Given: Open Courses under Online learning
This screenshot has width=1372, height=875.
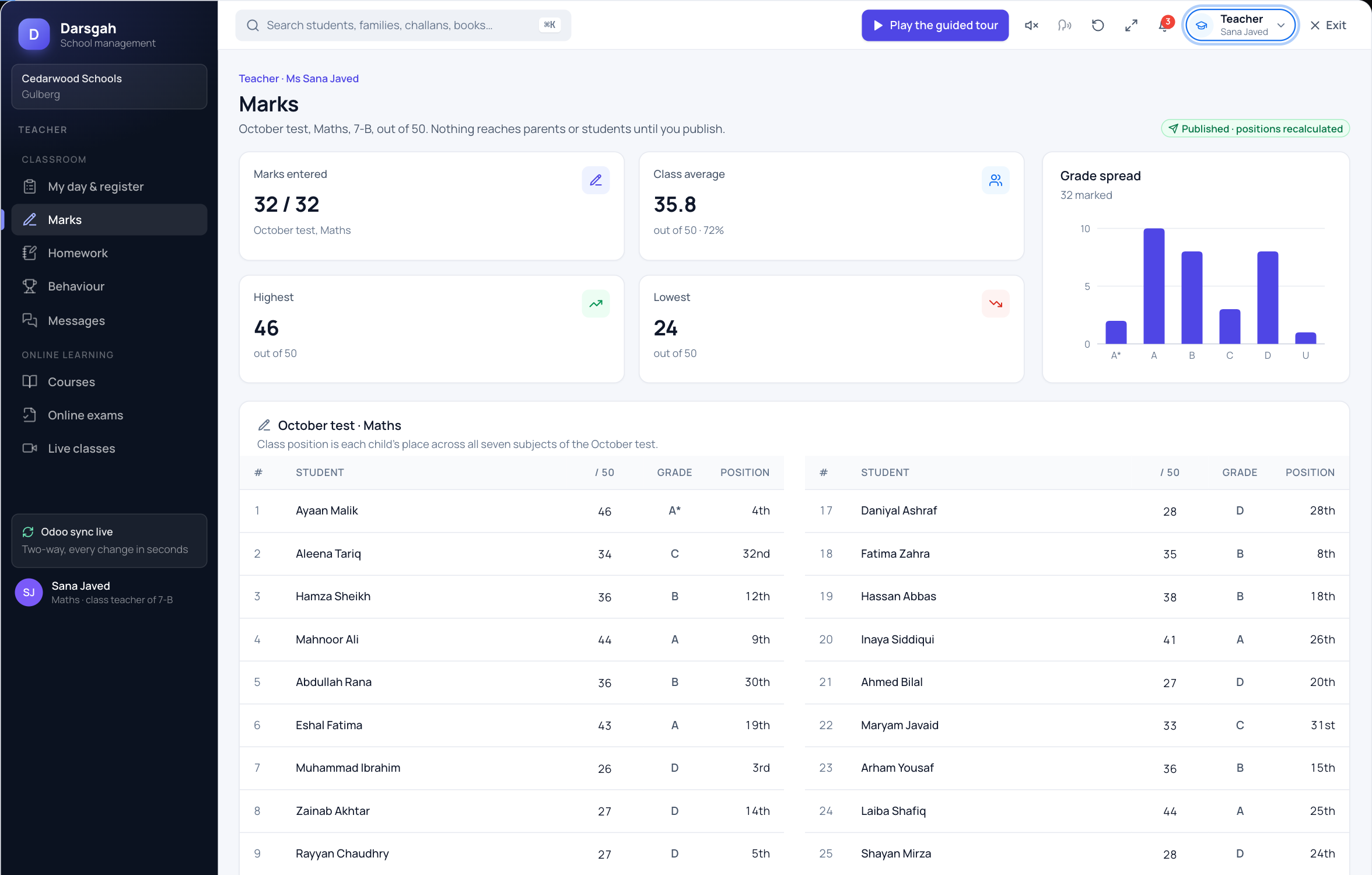Looking at the screenshot, I should point(109,382).
